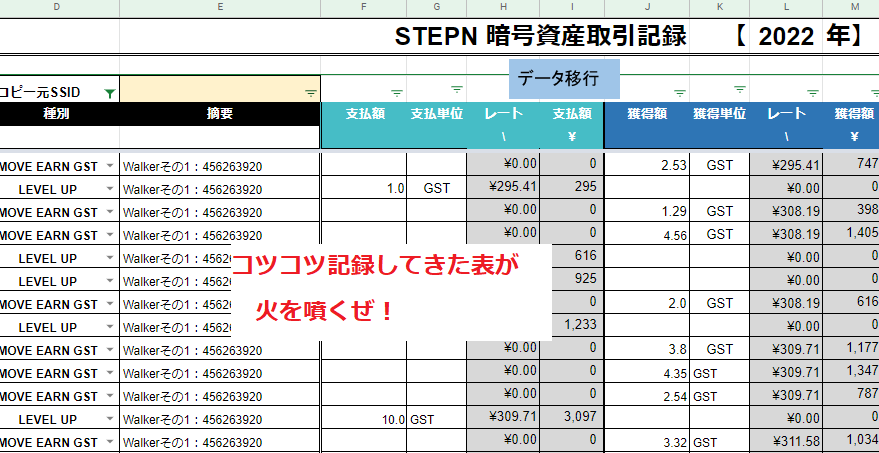Select the 4.35 earned amount cell
This screenshot has width=879, height=453.
click(647, 372)
